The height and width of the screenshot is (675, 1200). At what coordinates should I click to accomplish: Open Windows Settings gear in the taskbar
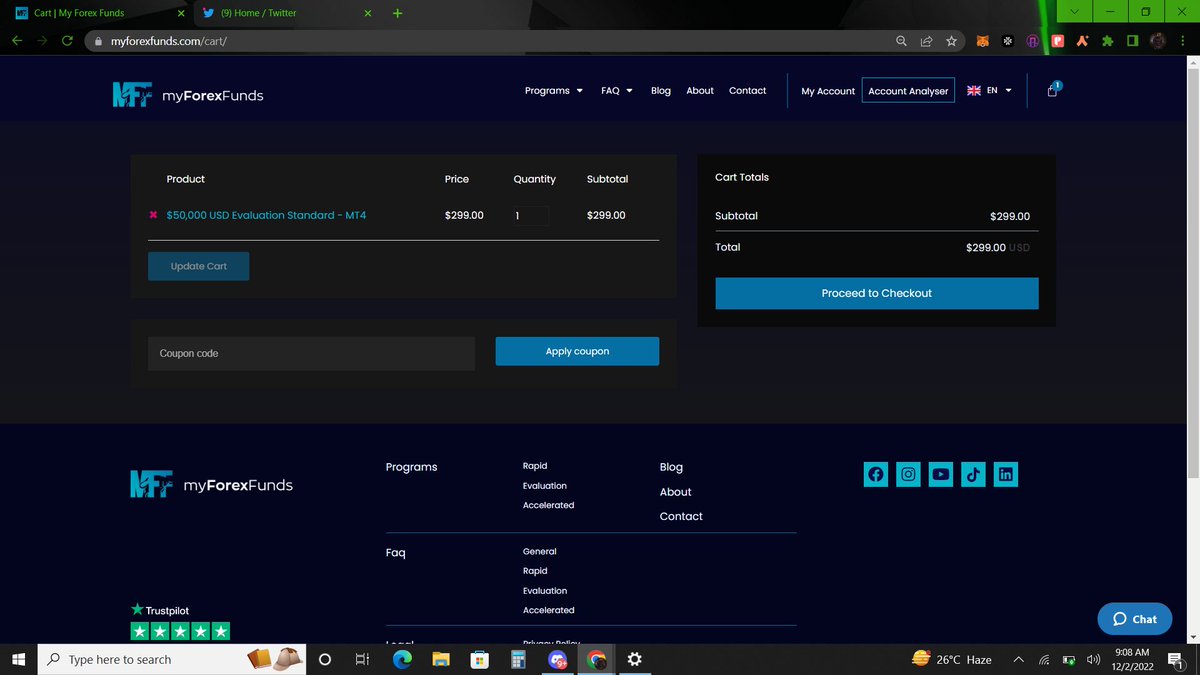pos(634,660)
